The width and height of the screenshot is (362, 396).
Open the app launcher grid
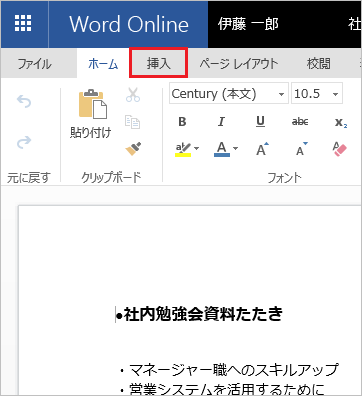[23, 24]
